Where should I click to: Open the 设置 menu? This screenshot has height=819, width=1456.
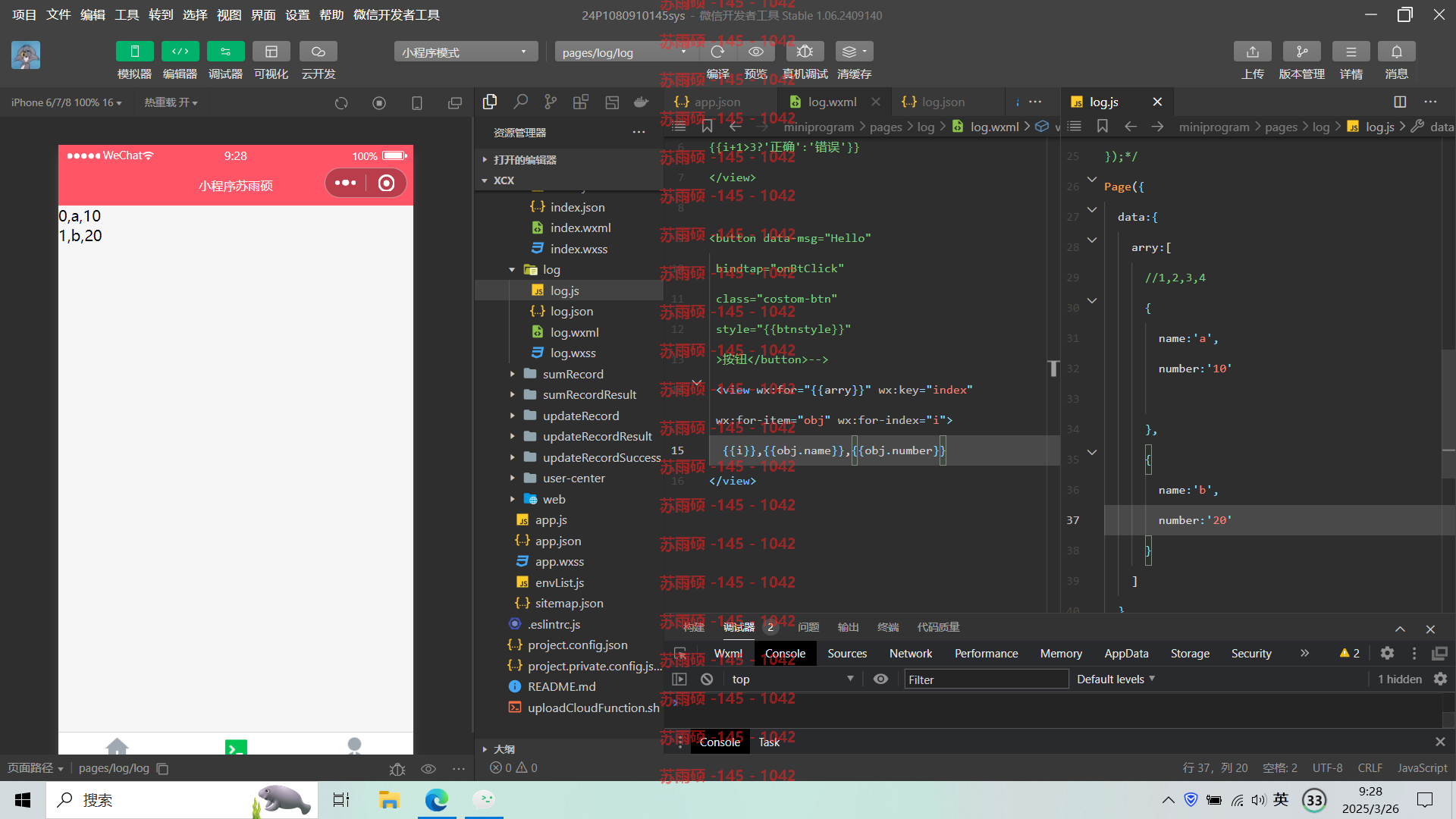point(297,14)
